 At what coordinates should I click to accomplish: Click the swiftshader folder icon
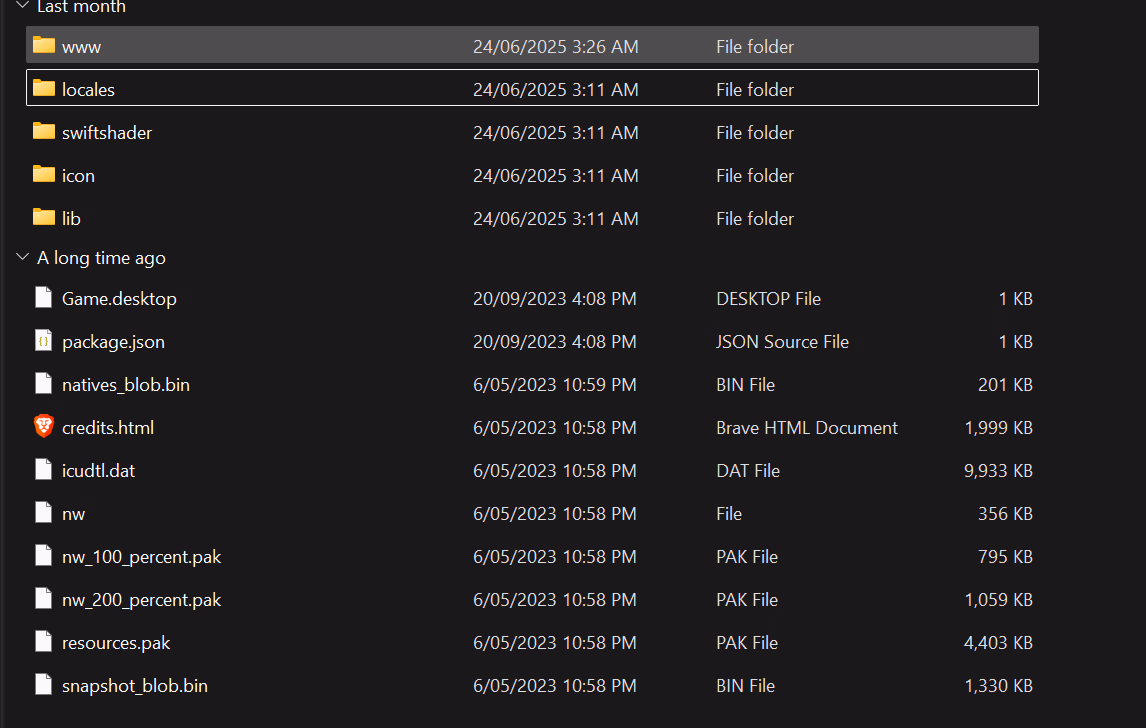pyautogui.click(x=43, y=131)
